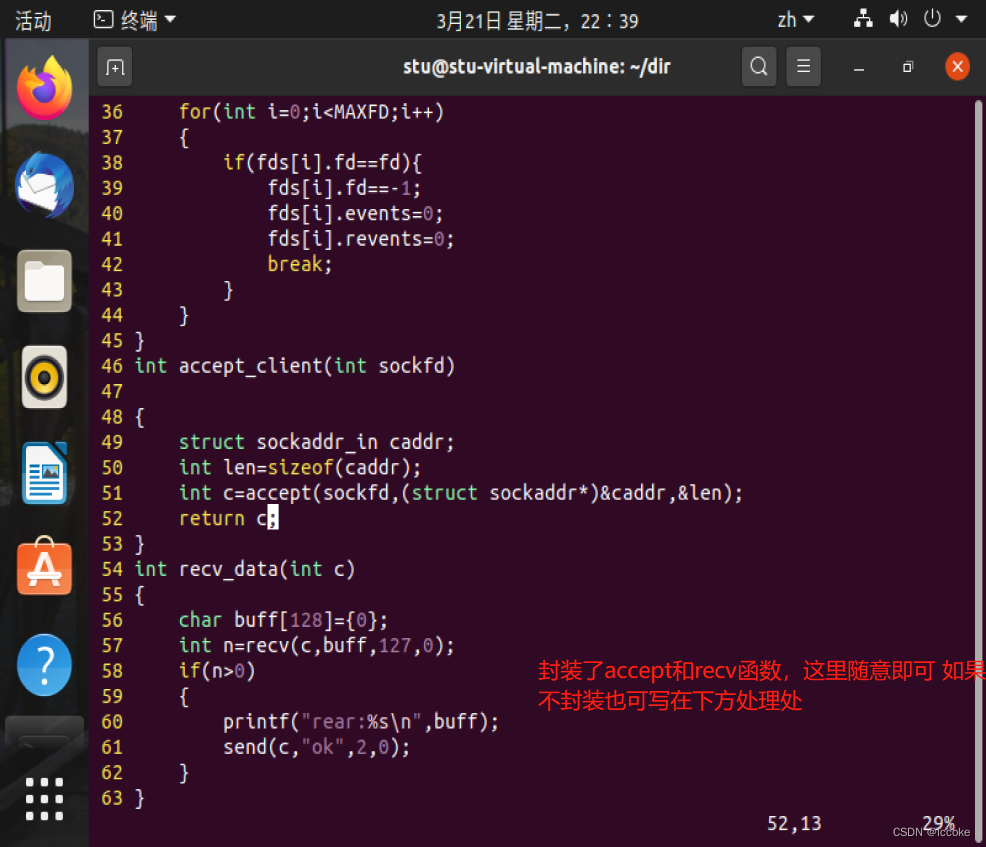Open the terminal hamburger menu
Viewport: 986px width, 847px height.
tap(804, 66)
